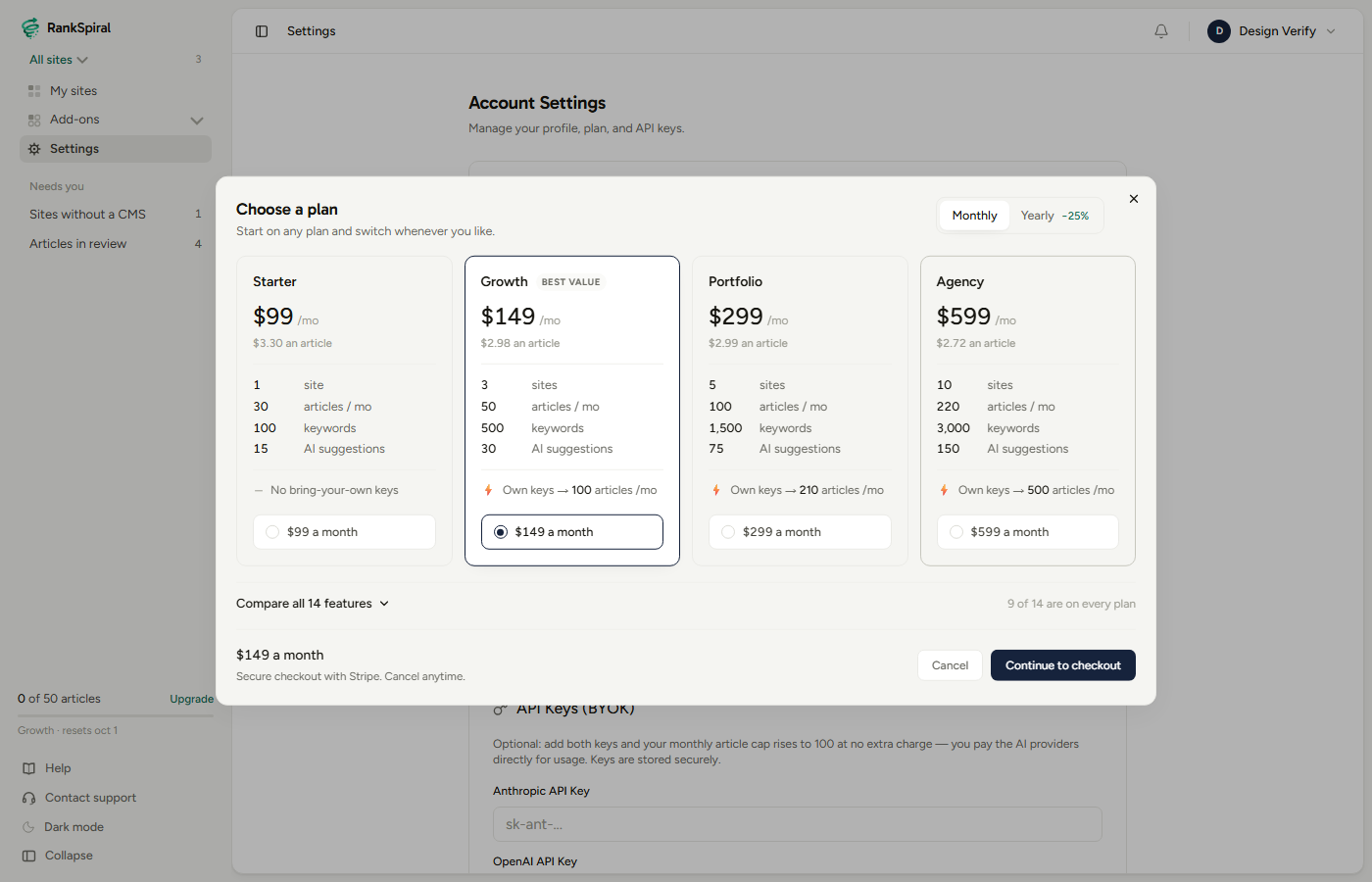Expand Compare all 14 features

(313, 604)
